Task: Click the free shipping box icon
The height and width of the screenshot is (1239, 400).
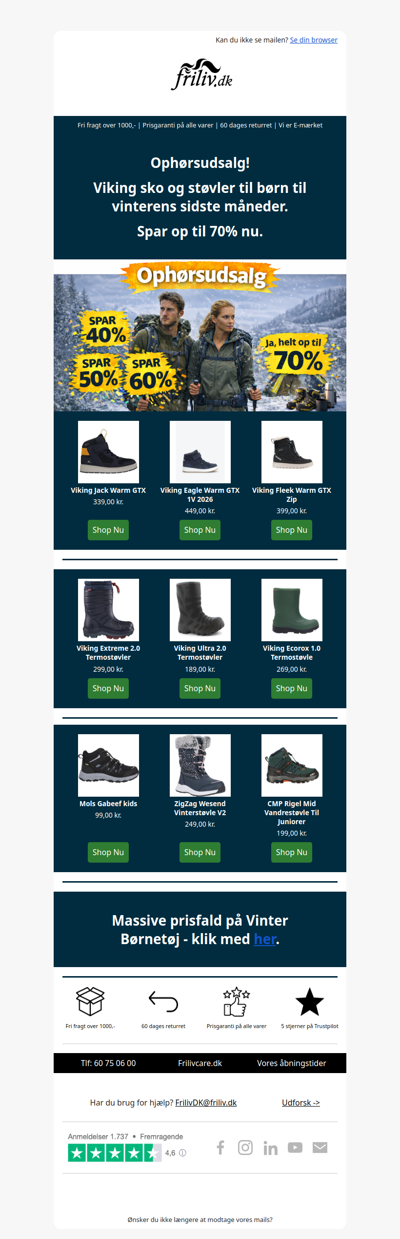Action: (91, 1001)
